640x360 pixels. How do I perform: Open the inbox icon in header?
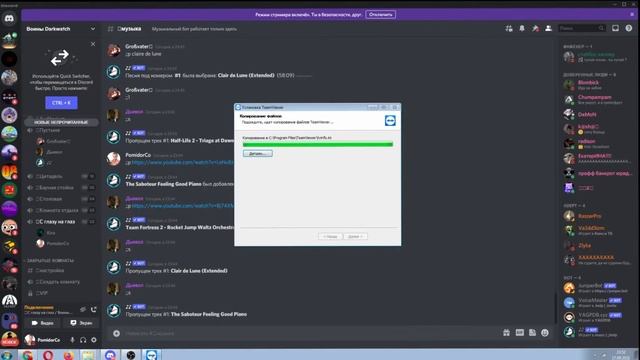point(615,28)
